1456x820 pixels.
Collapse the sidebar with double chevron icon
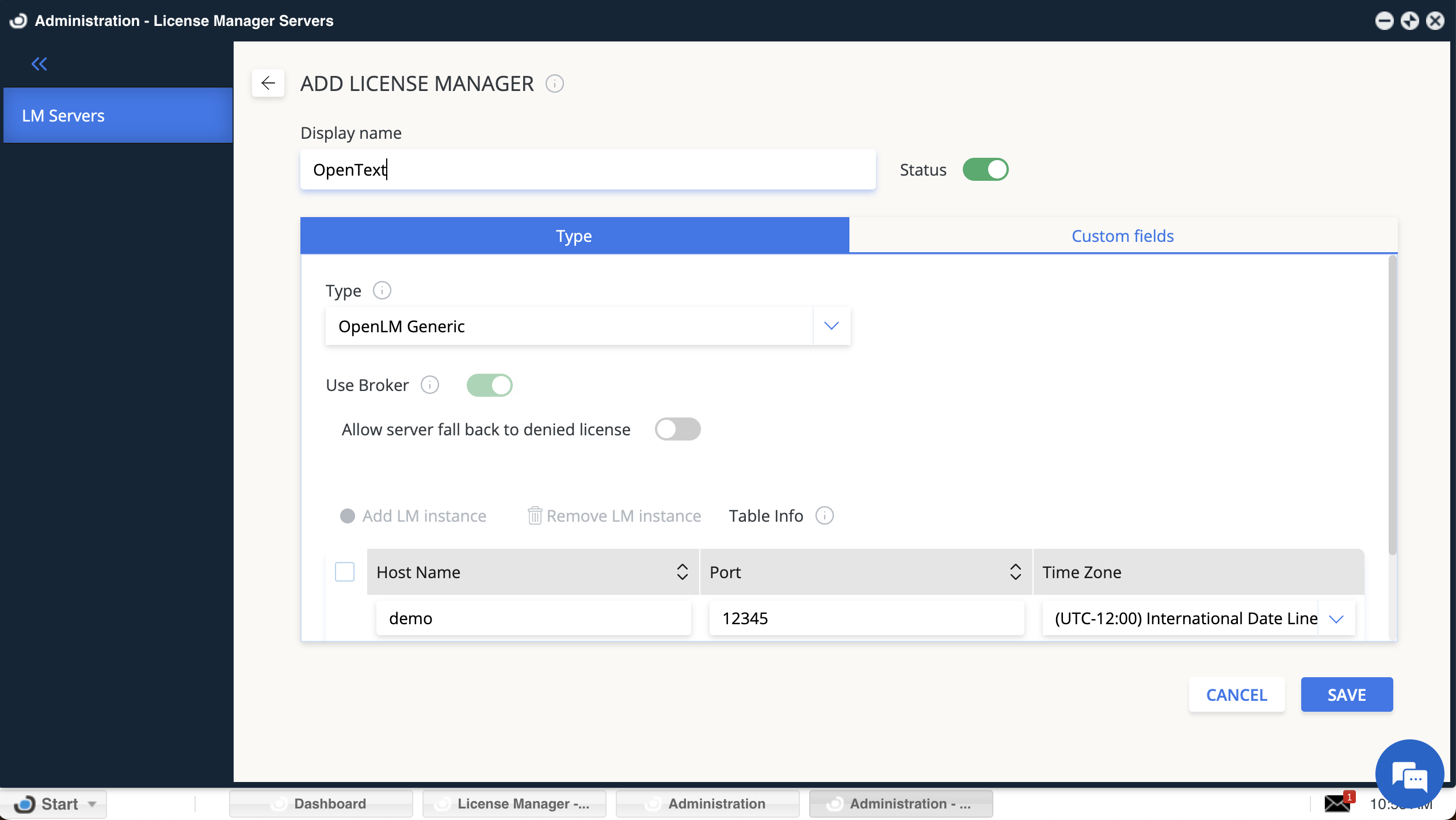click(x=39, y=64)
